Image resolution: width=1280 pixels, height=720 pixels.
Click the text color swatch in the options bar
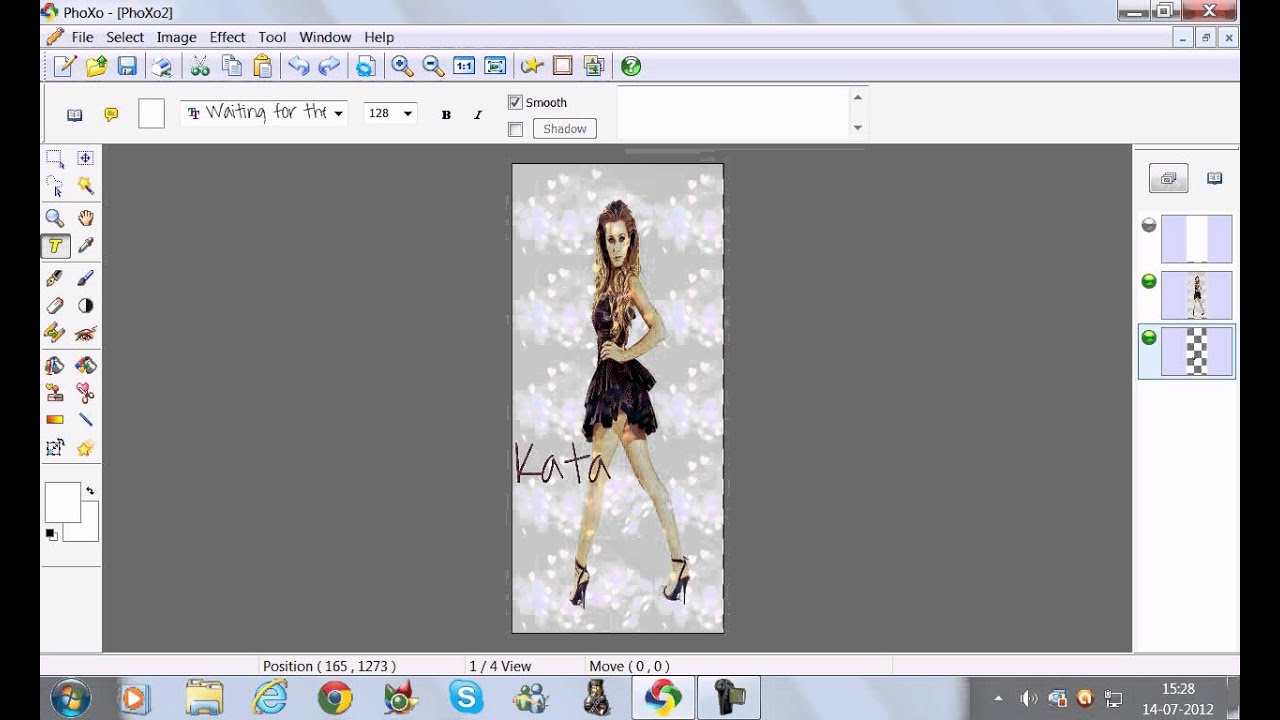[x=151, y=114]
